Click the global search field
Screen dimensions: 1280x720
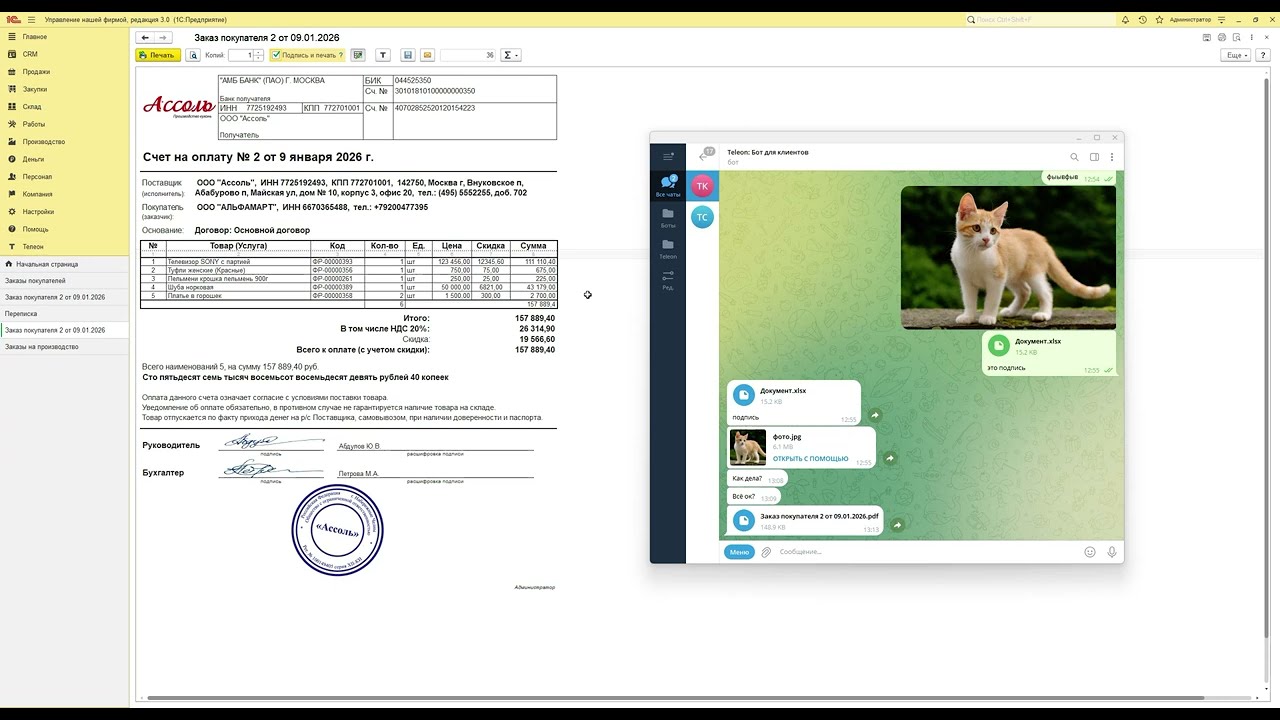coord(1040,19)
